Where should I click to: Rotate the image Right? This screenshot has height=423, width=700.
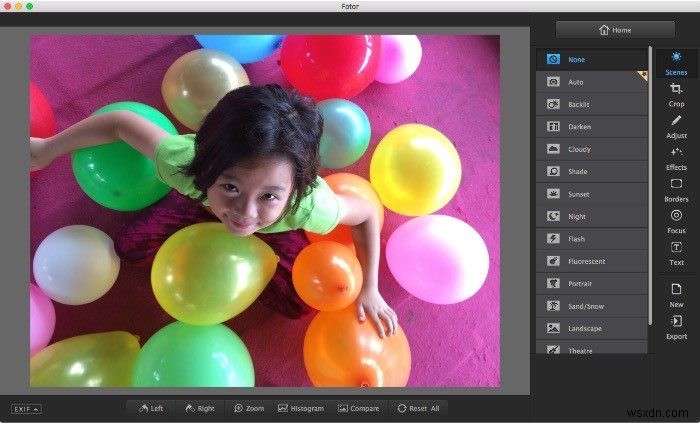click(198, 408)
